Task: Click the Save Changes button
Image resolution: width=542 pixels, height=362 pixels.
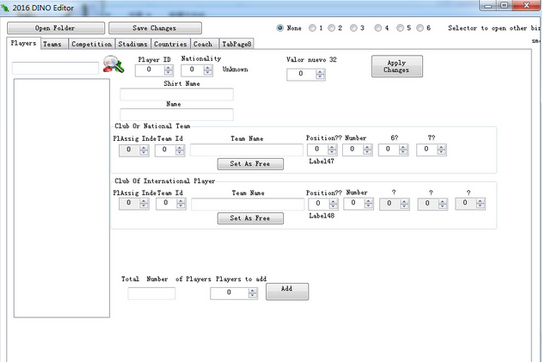Action: (x=155, y=28)
